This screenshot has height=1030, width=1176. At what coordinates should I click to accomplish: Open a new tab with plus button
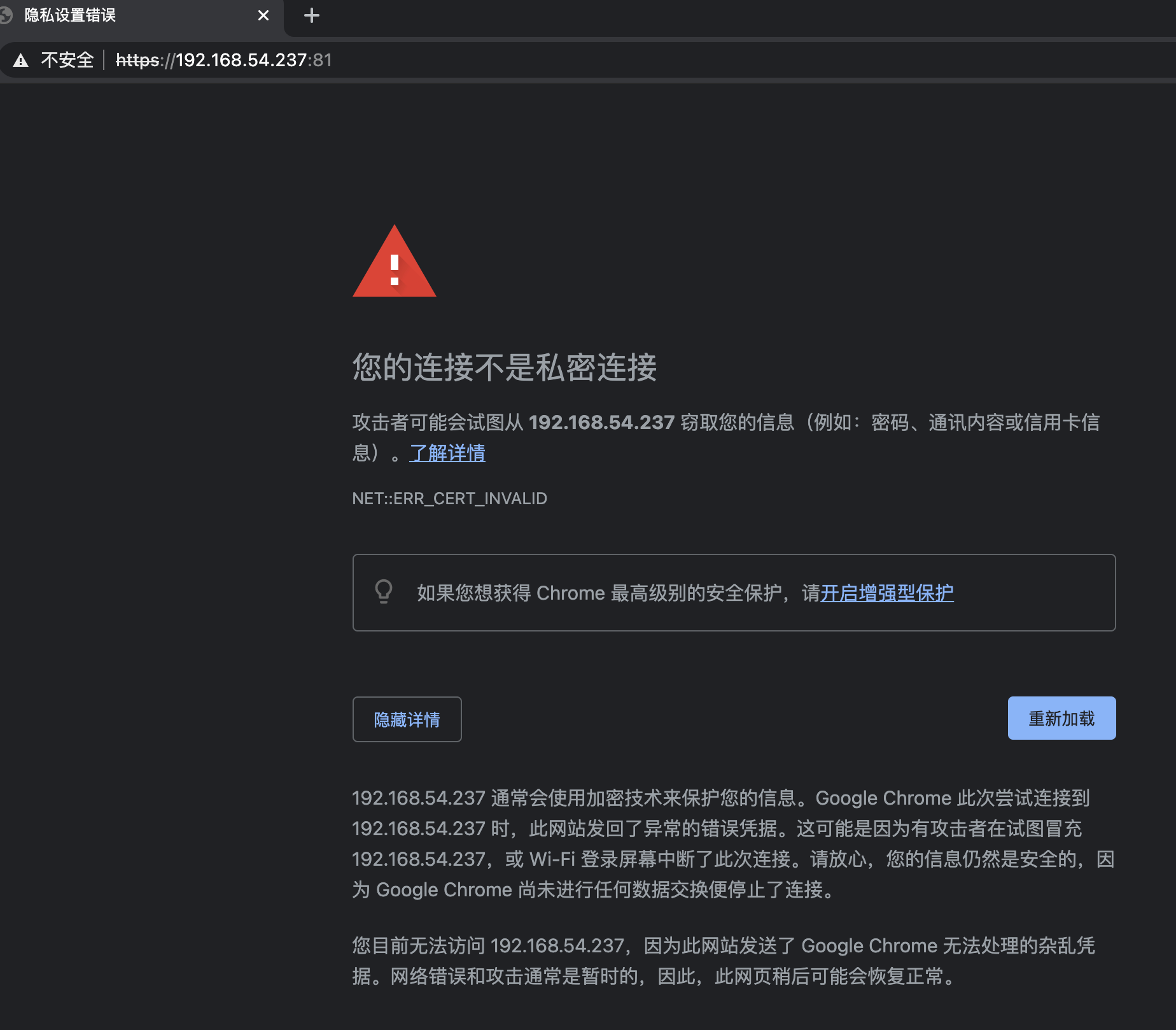[312, 15]
